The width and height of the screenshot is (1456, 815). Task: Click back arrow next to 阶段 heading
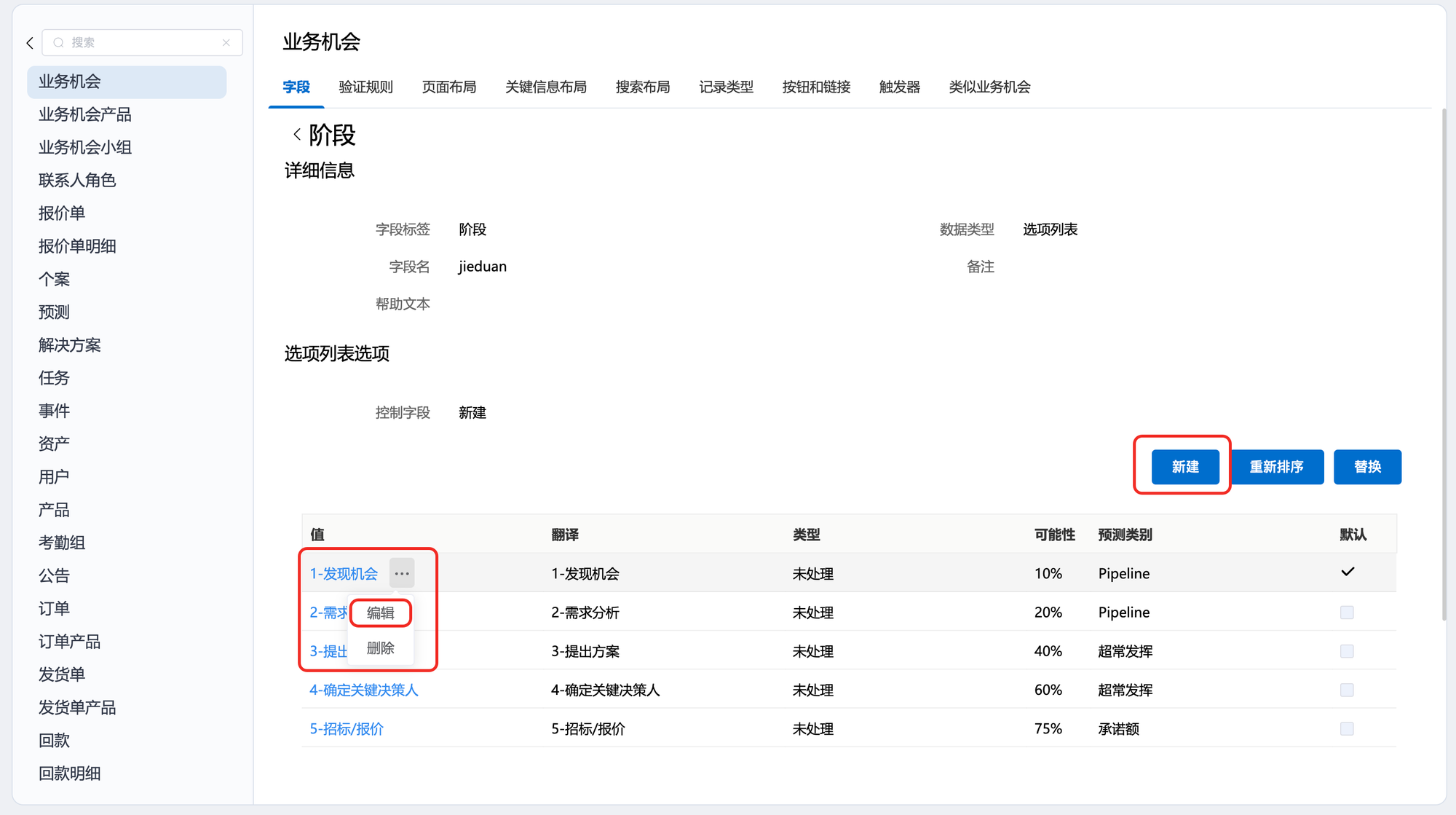[297, 134]
